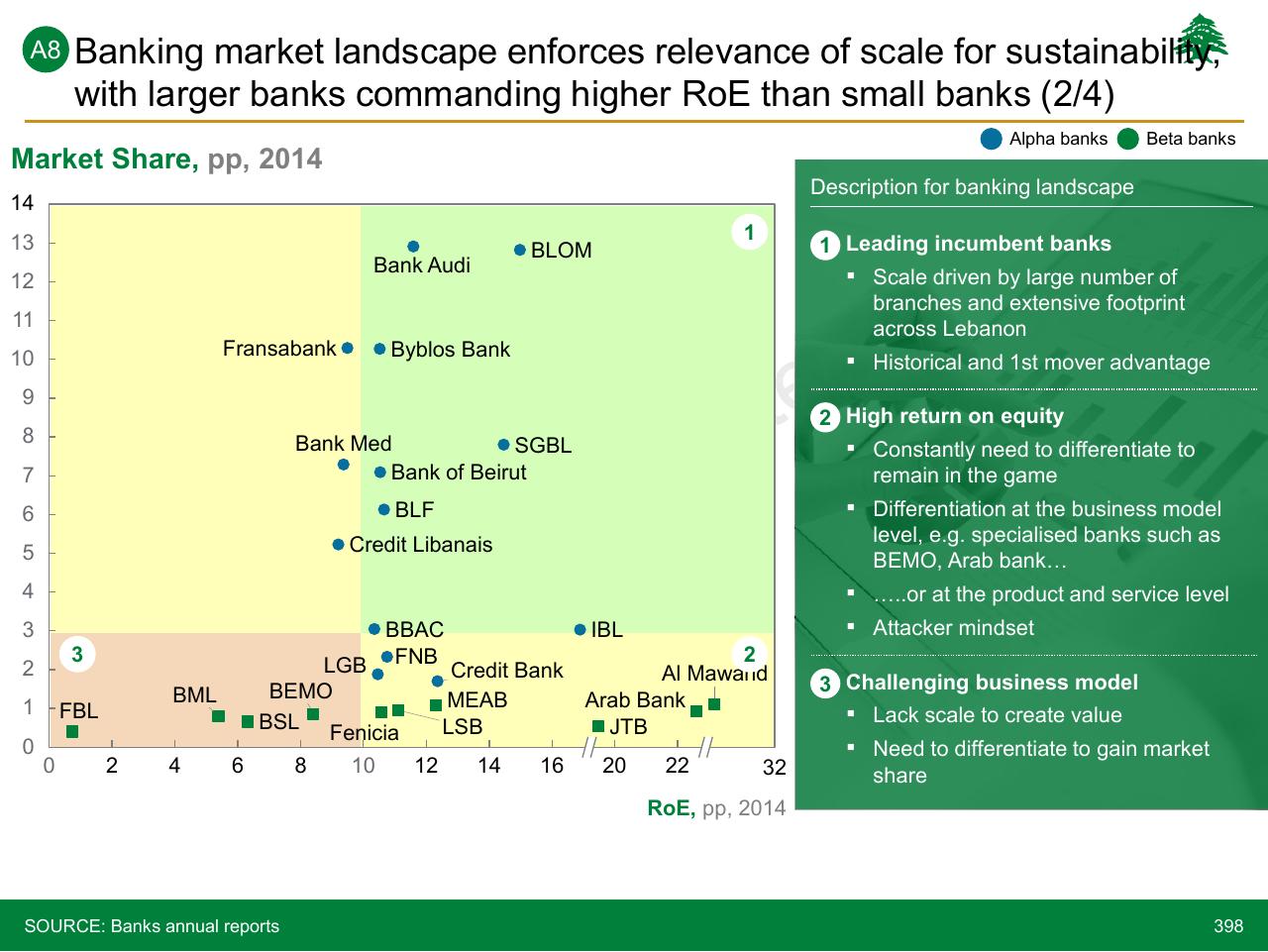Click the Fransabank label
The width and height of the screenshot is (1268, 952).
[279, 349]
